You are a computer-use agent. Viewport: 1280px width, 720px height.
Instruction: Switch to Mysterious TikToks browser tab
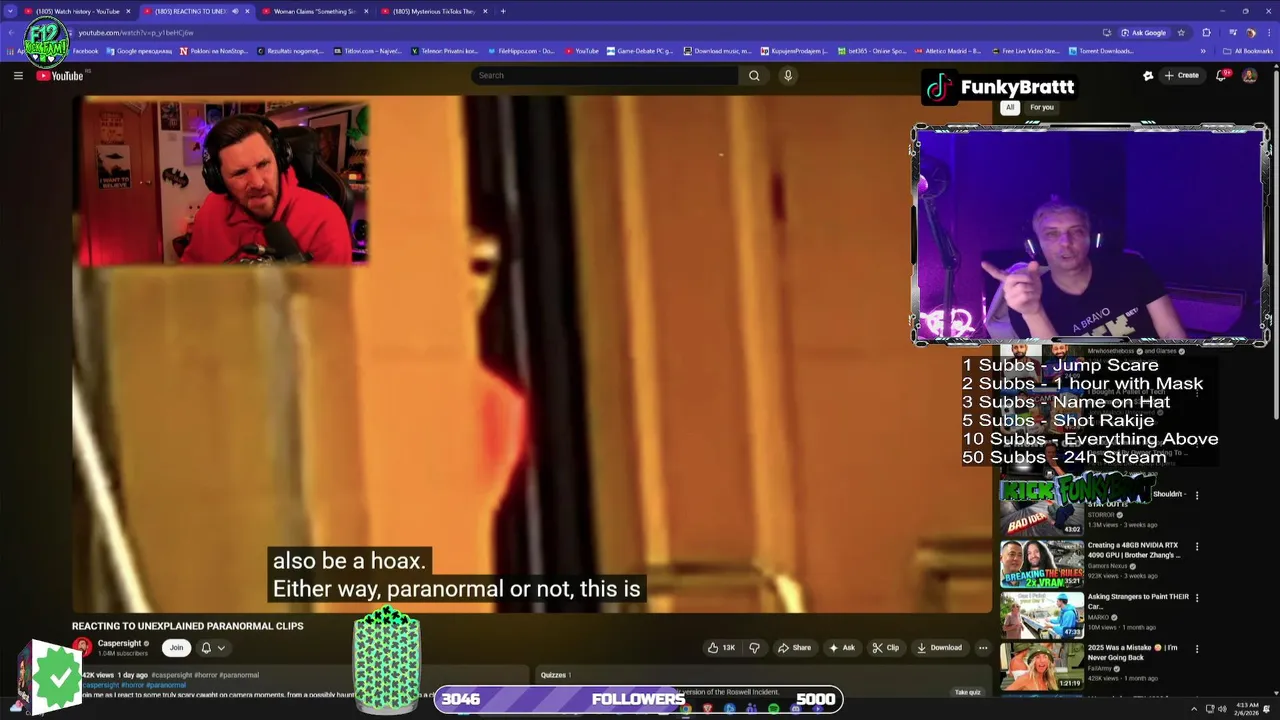433,11
